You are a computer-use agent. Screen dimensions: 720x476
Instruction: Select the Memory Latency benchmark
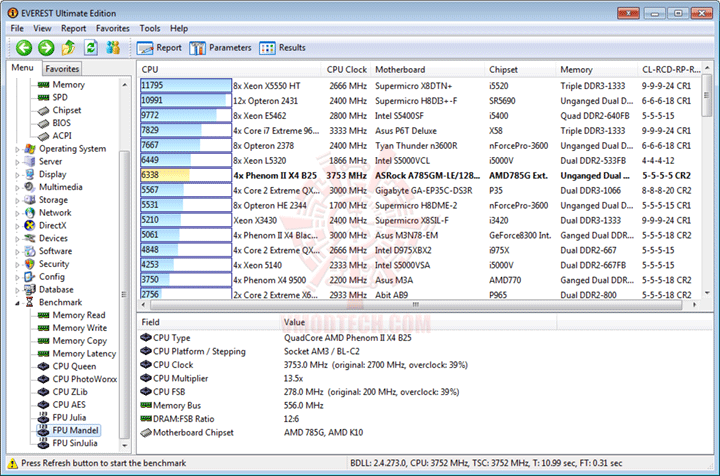[84, 354]
